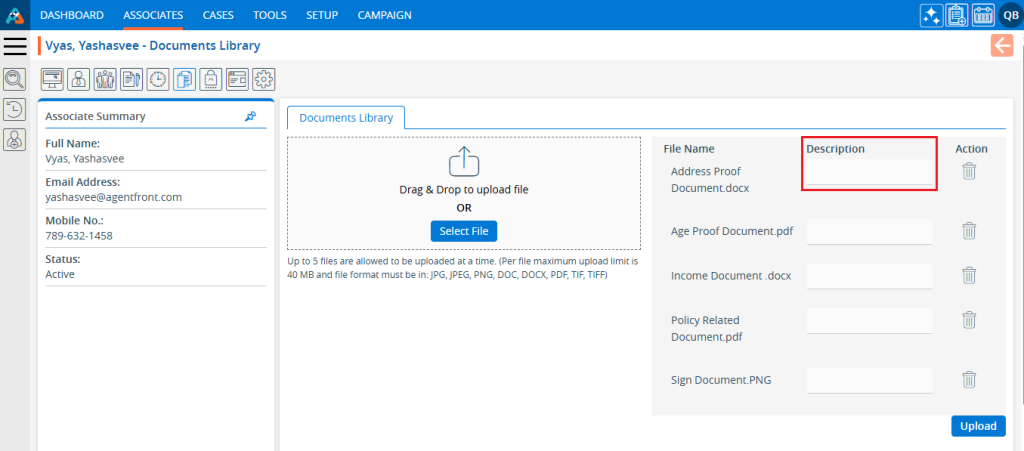1024x451 pixels.
Task: Delete the Age Proof Document.pdf file
Action: [x=968, y=231]
